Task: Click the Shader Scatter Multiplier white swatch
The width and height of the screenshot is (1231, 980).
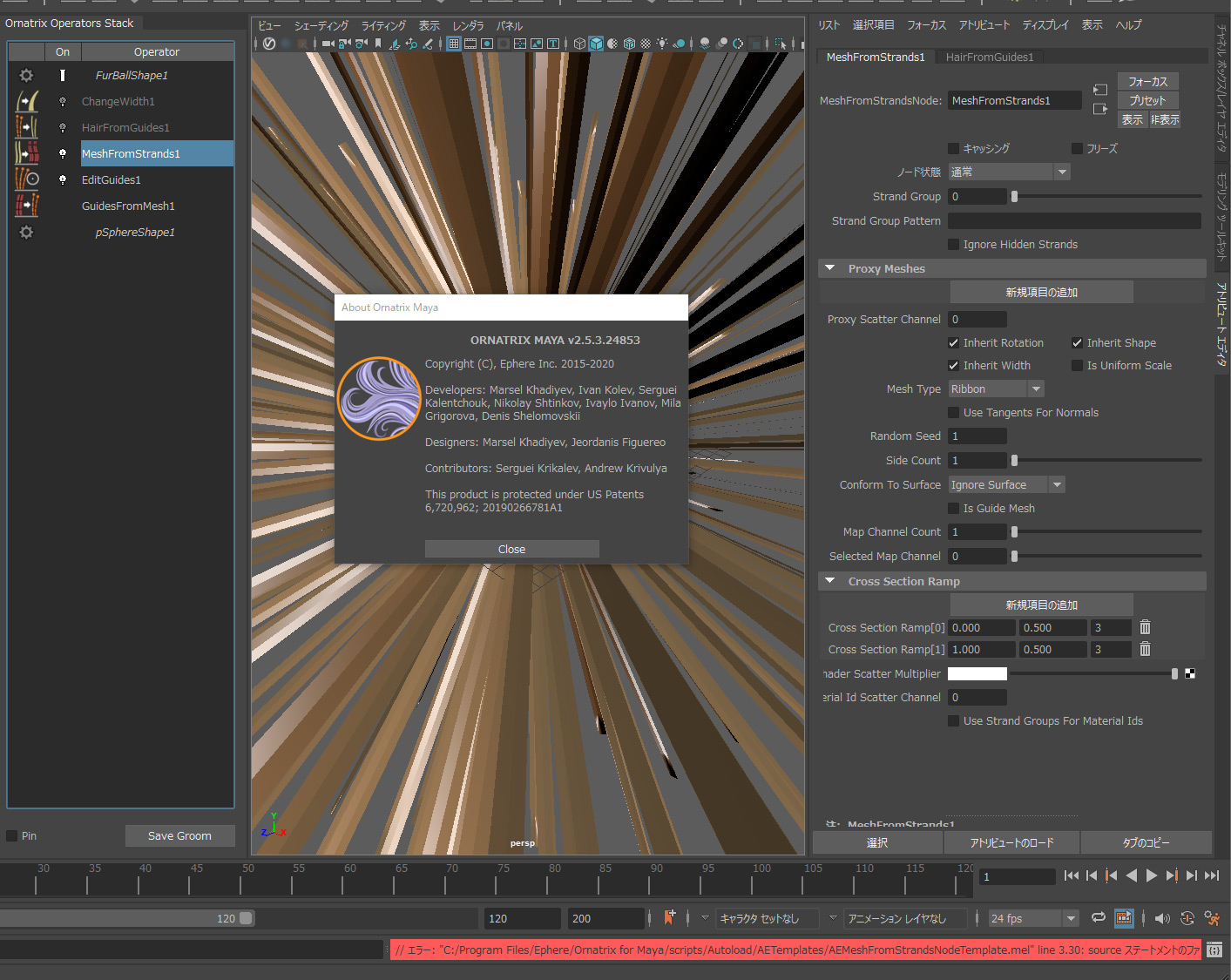Action: pos(977,674)
